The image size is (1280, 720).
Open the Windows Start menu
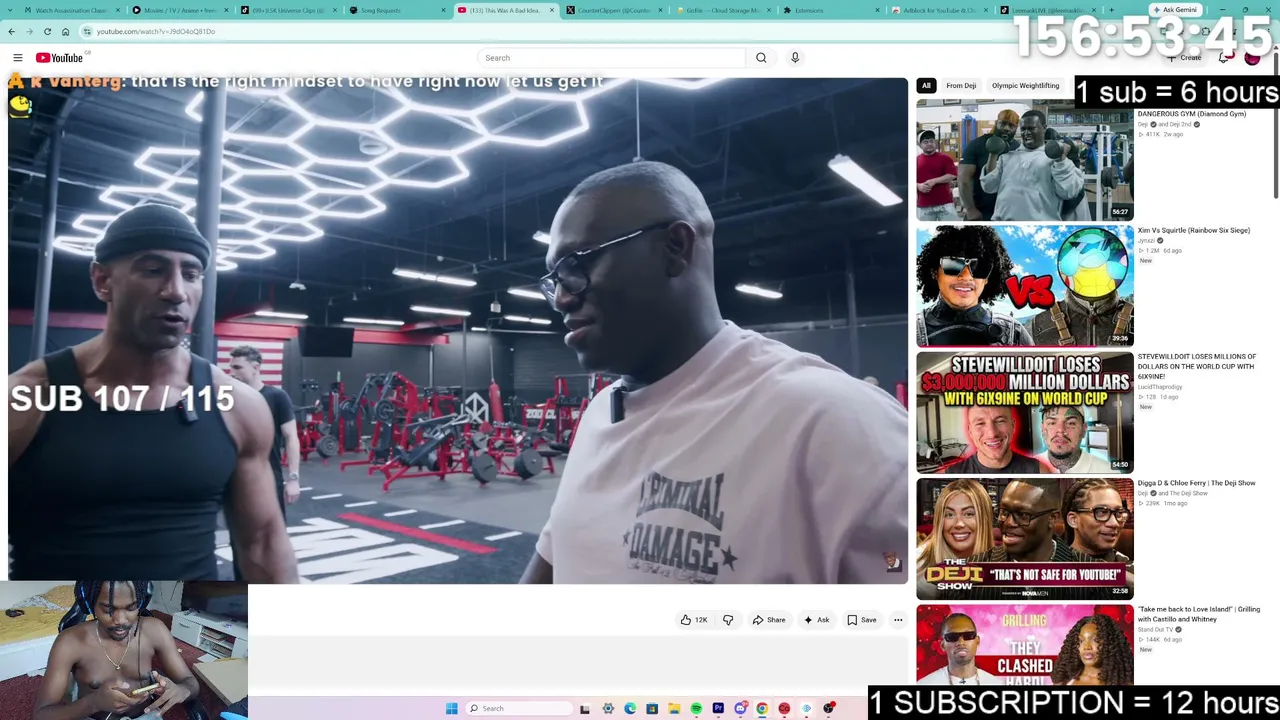(x=452, y=709)
